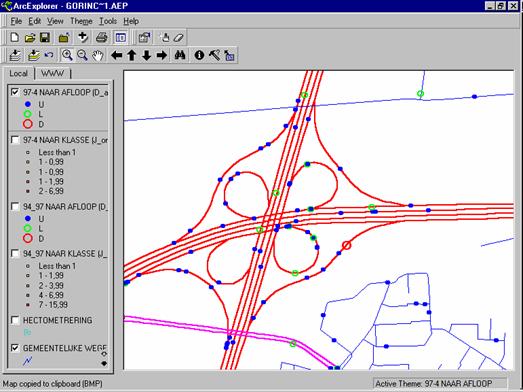Select the Zoom Out magnifier tool
523x392 pixels.
(x=82, y=55)
